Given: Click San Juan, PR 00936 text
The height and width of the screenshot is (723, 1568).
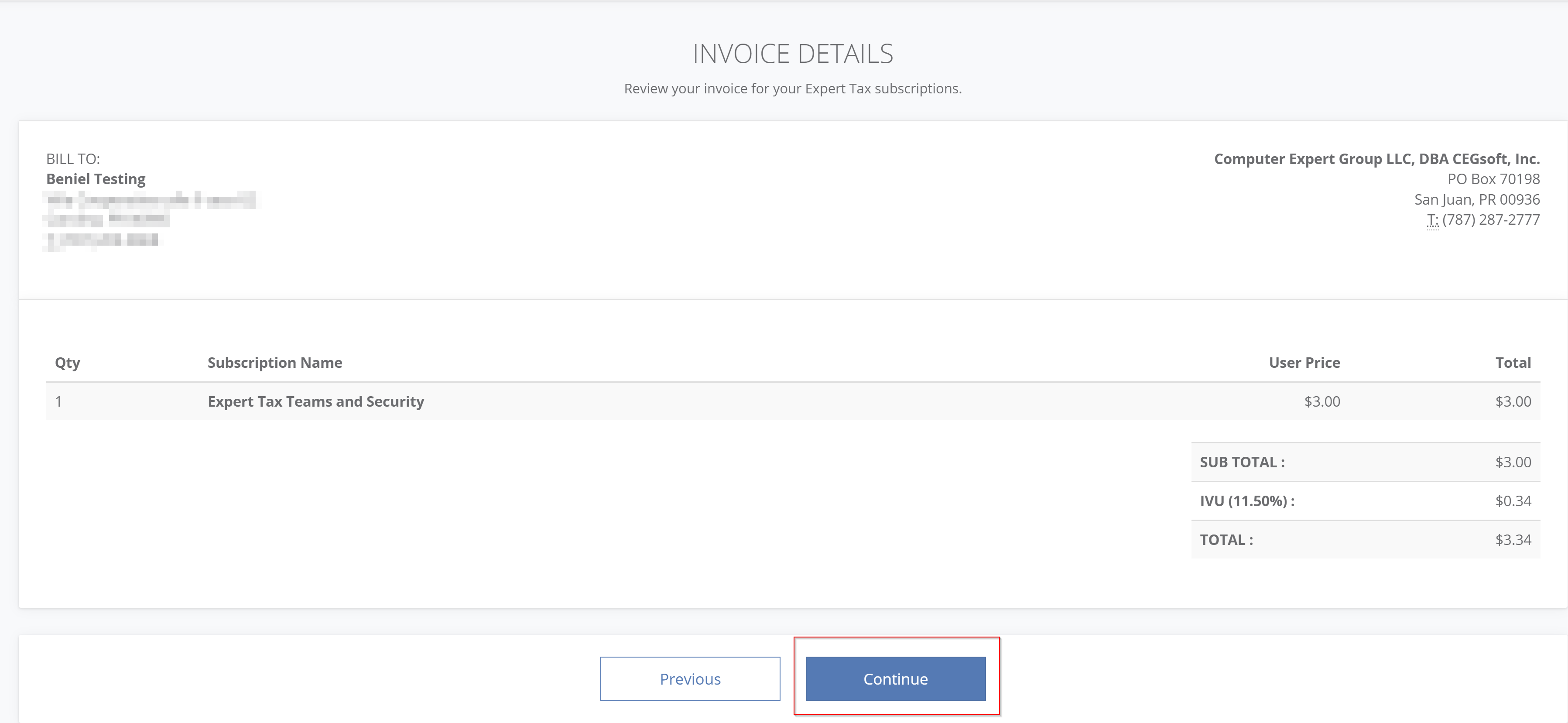Looking at the screenshot, I should tap(1477, 199).
